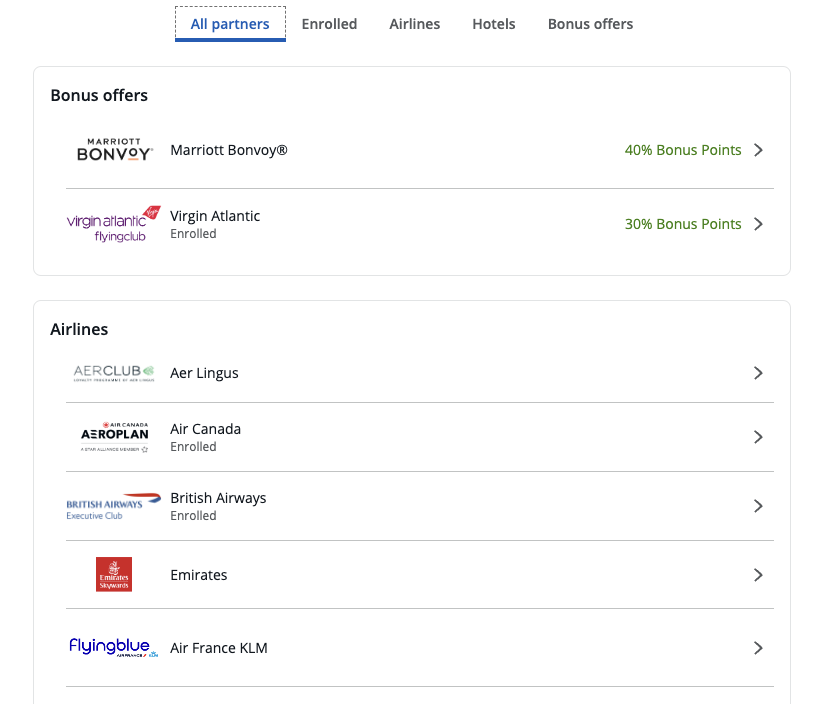Select the Aer Lingus AerClub logo

[x=114, y=373]
